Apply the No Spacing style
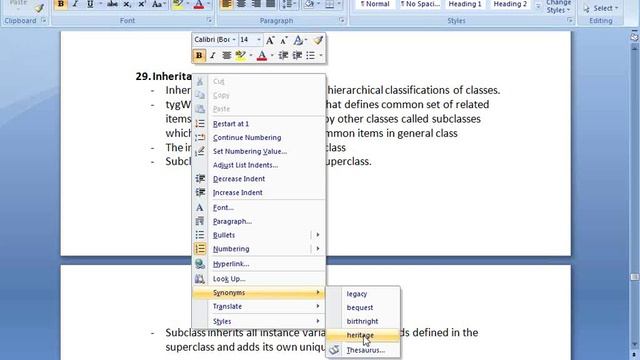640x360 pixels. (420, 4)
